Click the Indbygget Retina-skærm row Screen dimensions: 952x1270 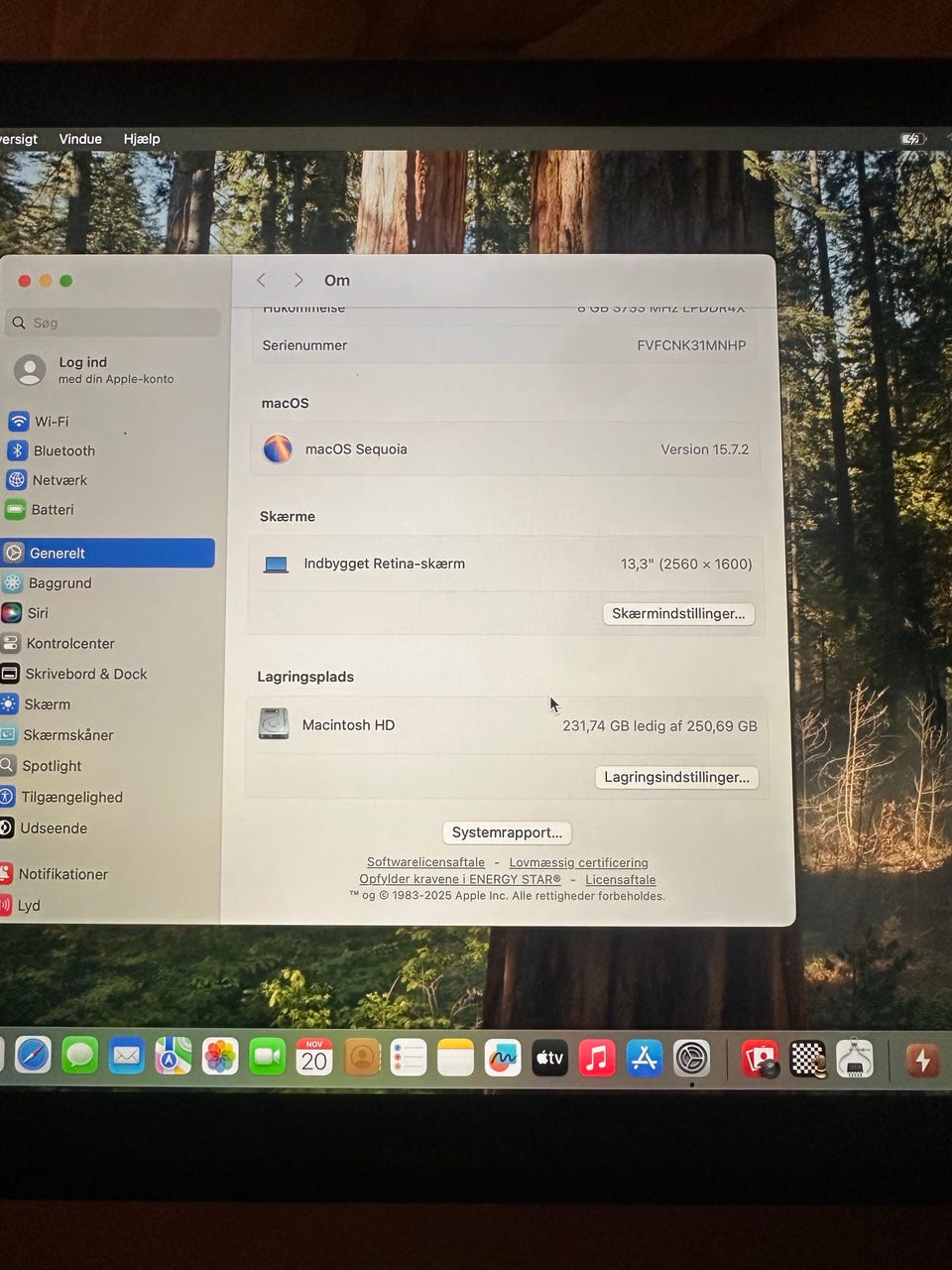(x=506, y=564)
